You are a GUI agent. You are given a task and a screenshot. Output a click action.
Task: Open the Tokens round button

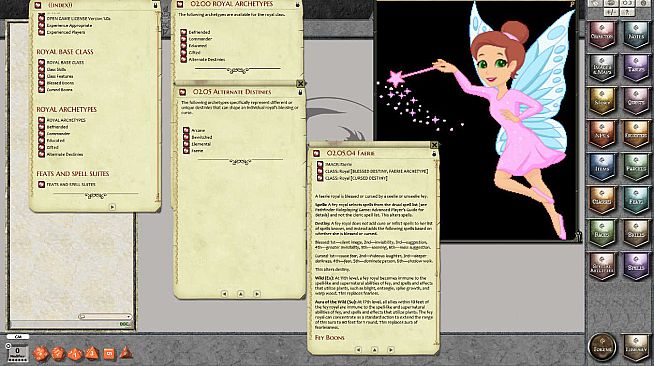(602, 347)
